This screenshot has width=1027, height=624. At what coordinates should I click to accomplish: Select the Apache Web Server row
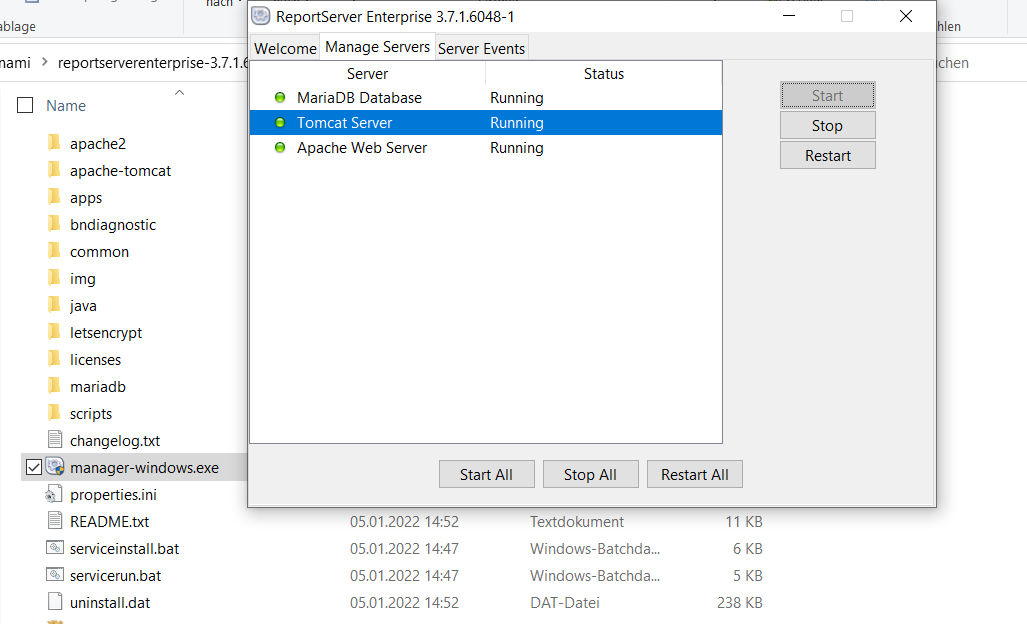486,147
